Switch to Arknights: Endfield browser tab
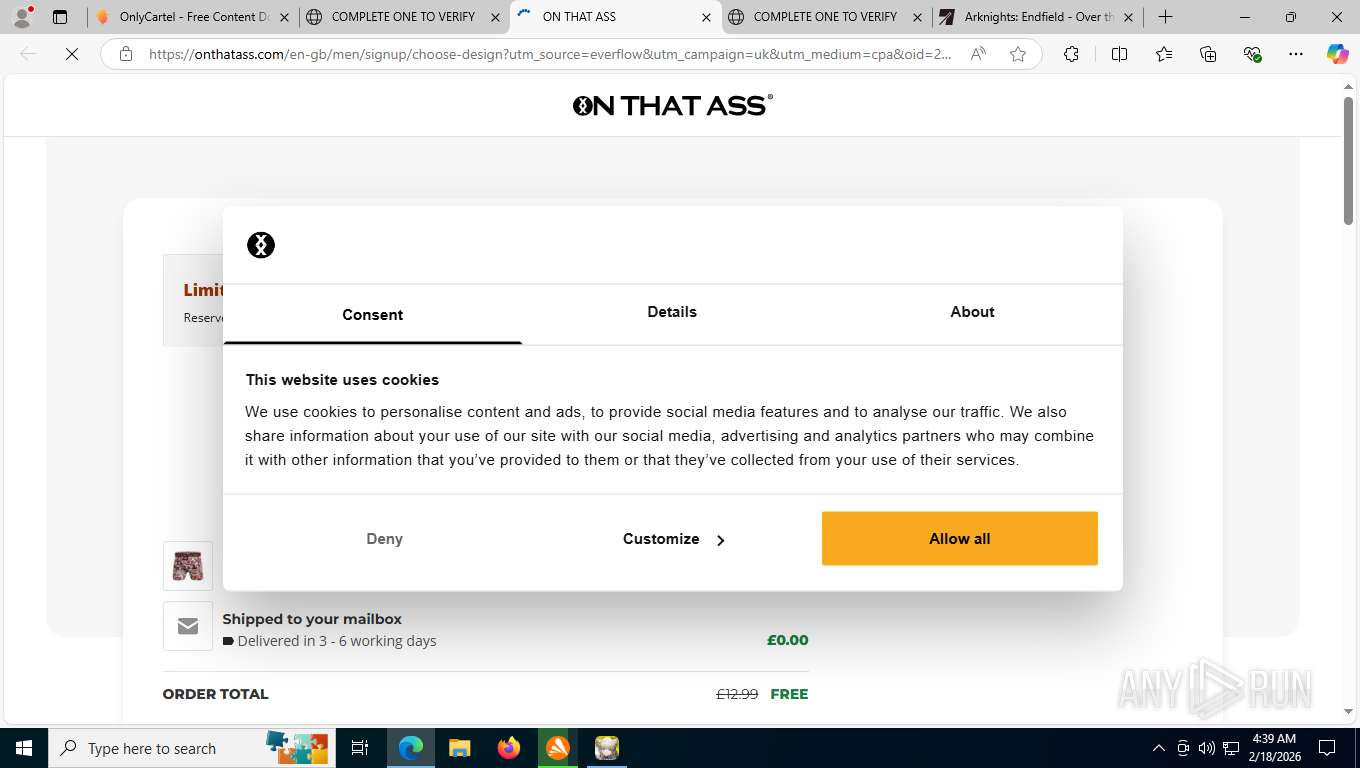This screenshot has height=768, width=1360. coord(1038,17)
